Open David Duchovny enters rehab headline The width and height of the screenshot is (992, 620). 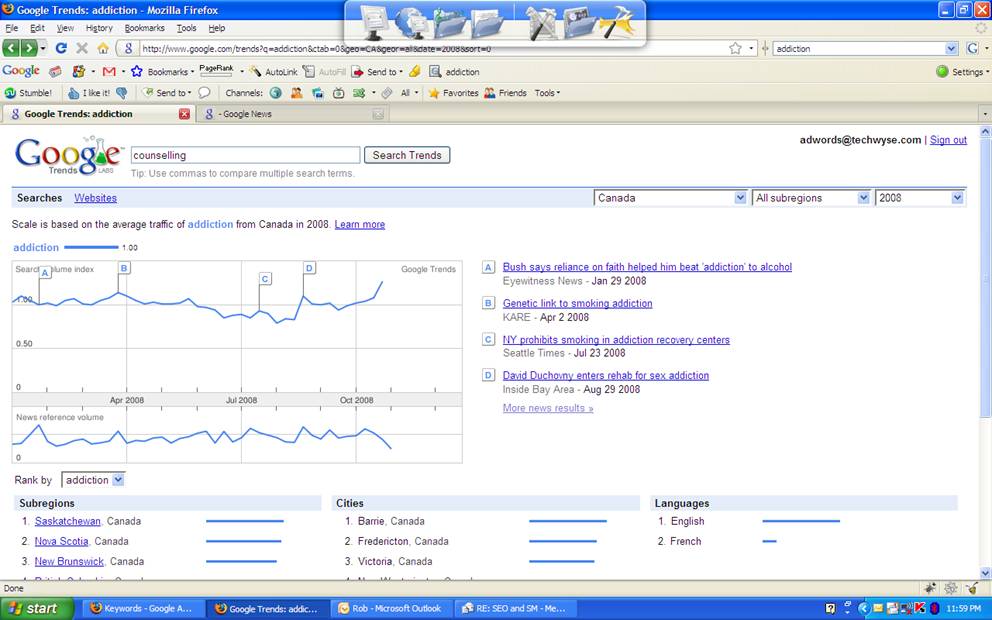605,375
